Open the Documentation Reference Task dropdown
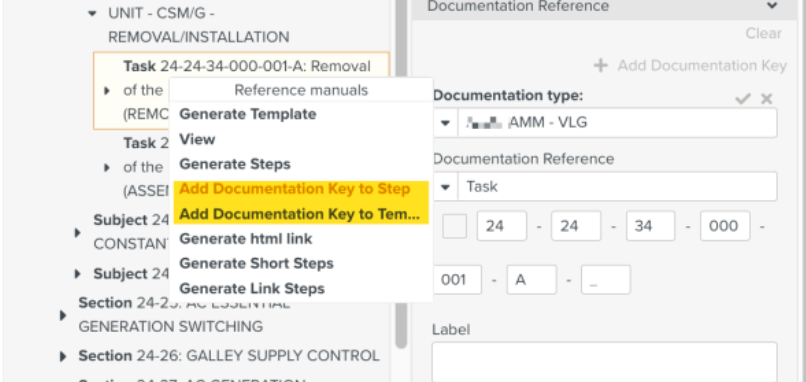Screen dimensions: 806x382 pos(446,187)
